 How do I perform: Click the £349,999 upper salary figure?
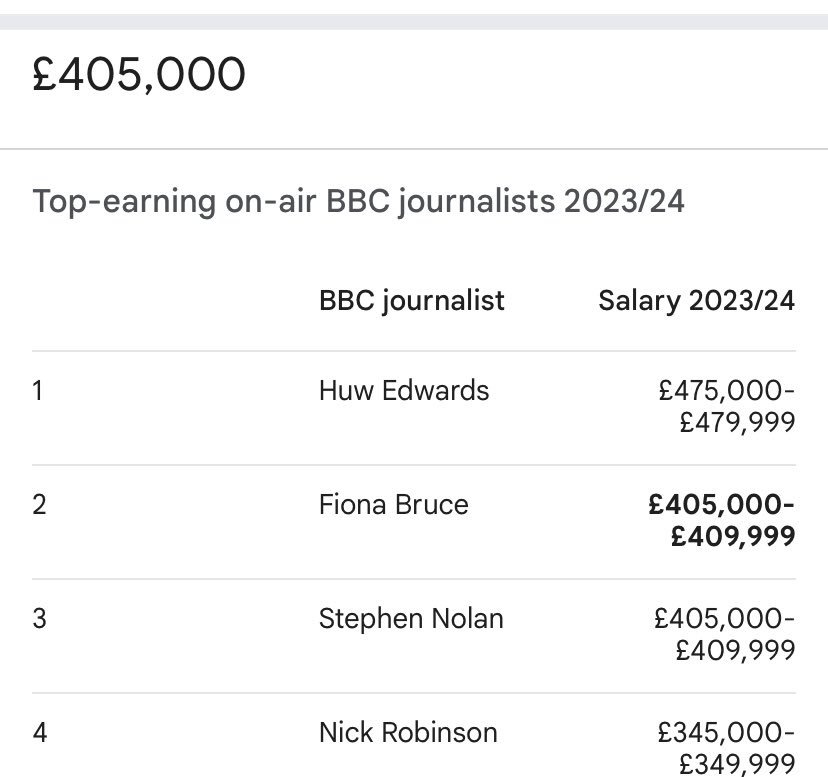[x=737, y=764]
